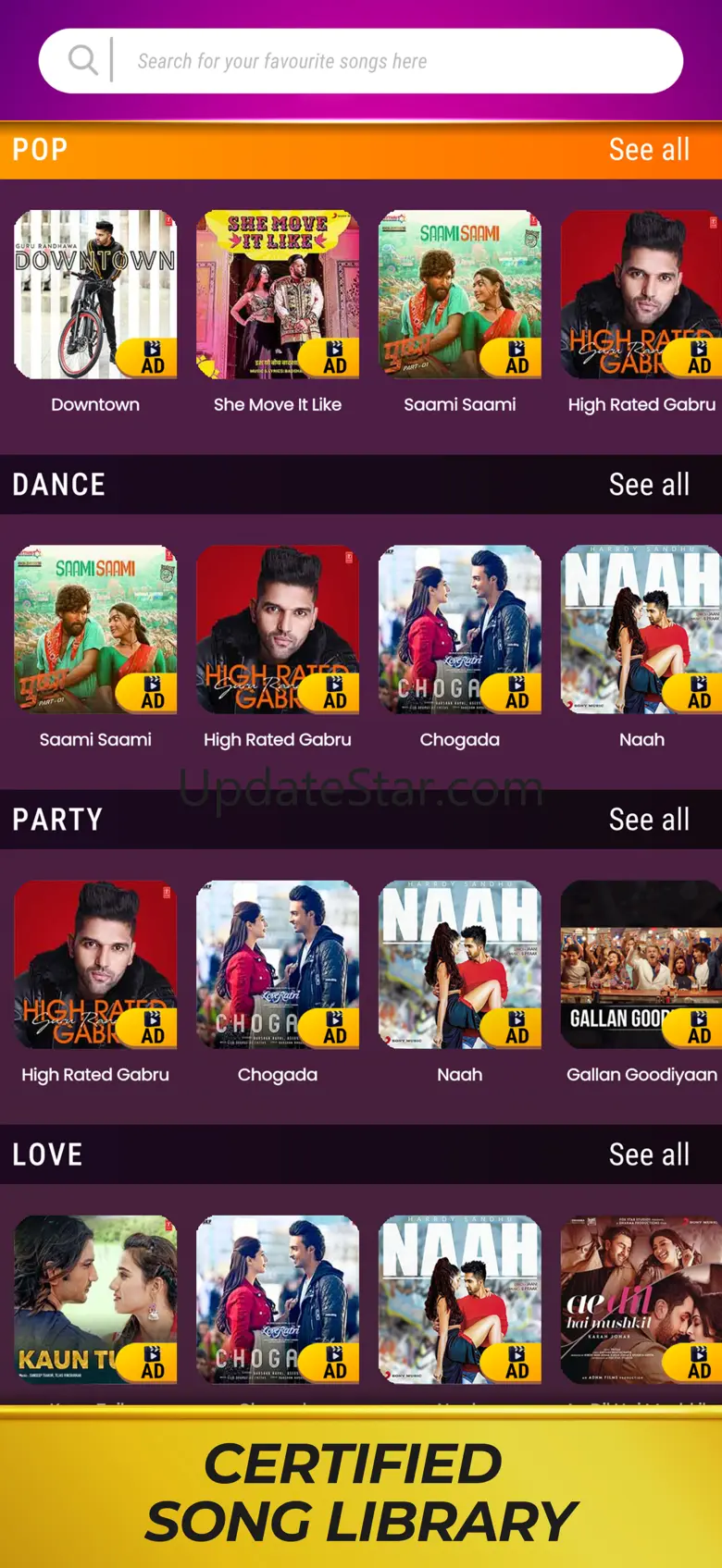This screenshot has width=722, height=1568.
Task: Open See all for Love
Action: point(649,1154)
